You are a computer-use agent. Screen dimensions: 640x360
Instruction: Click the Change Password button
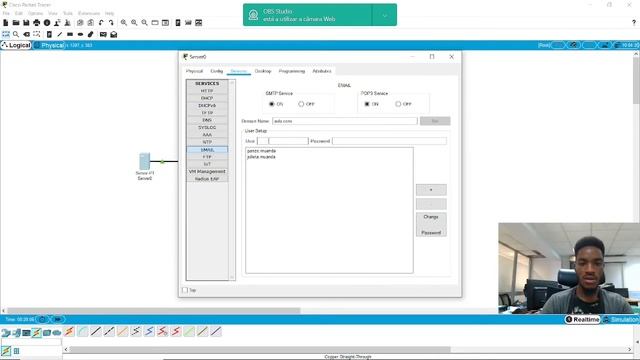pos(431,224)
